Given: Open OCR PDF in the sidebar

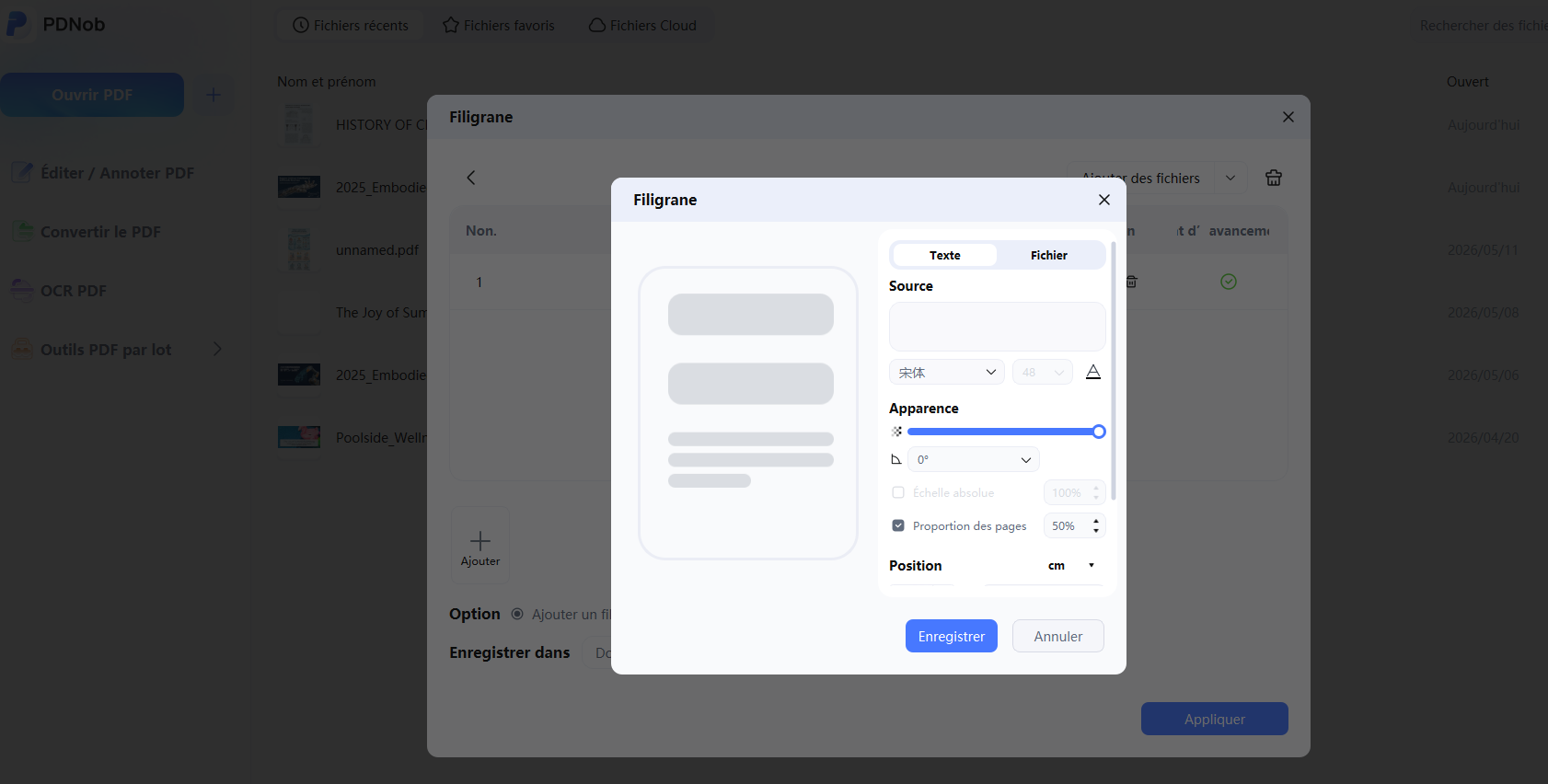Looking at the screenshot, I should point(73,290).
